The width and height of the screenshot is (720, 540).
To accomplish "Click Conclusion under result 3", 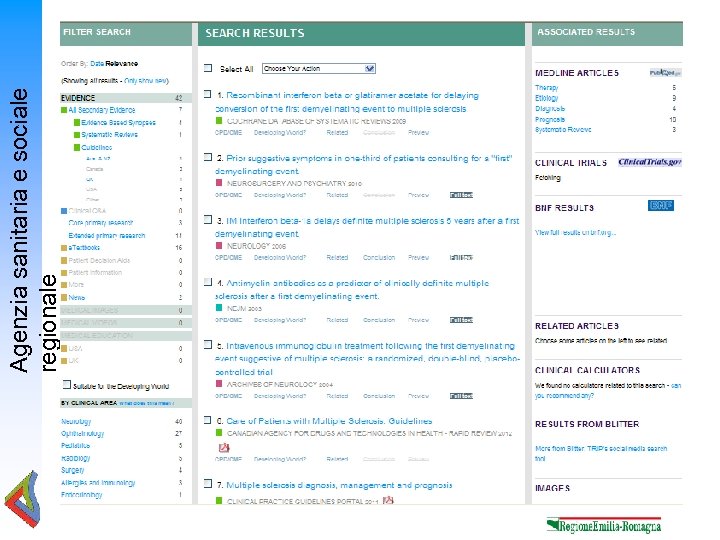I will coord(379,258).
